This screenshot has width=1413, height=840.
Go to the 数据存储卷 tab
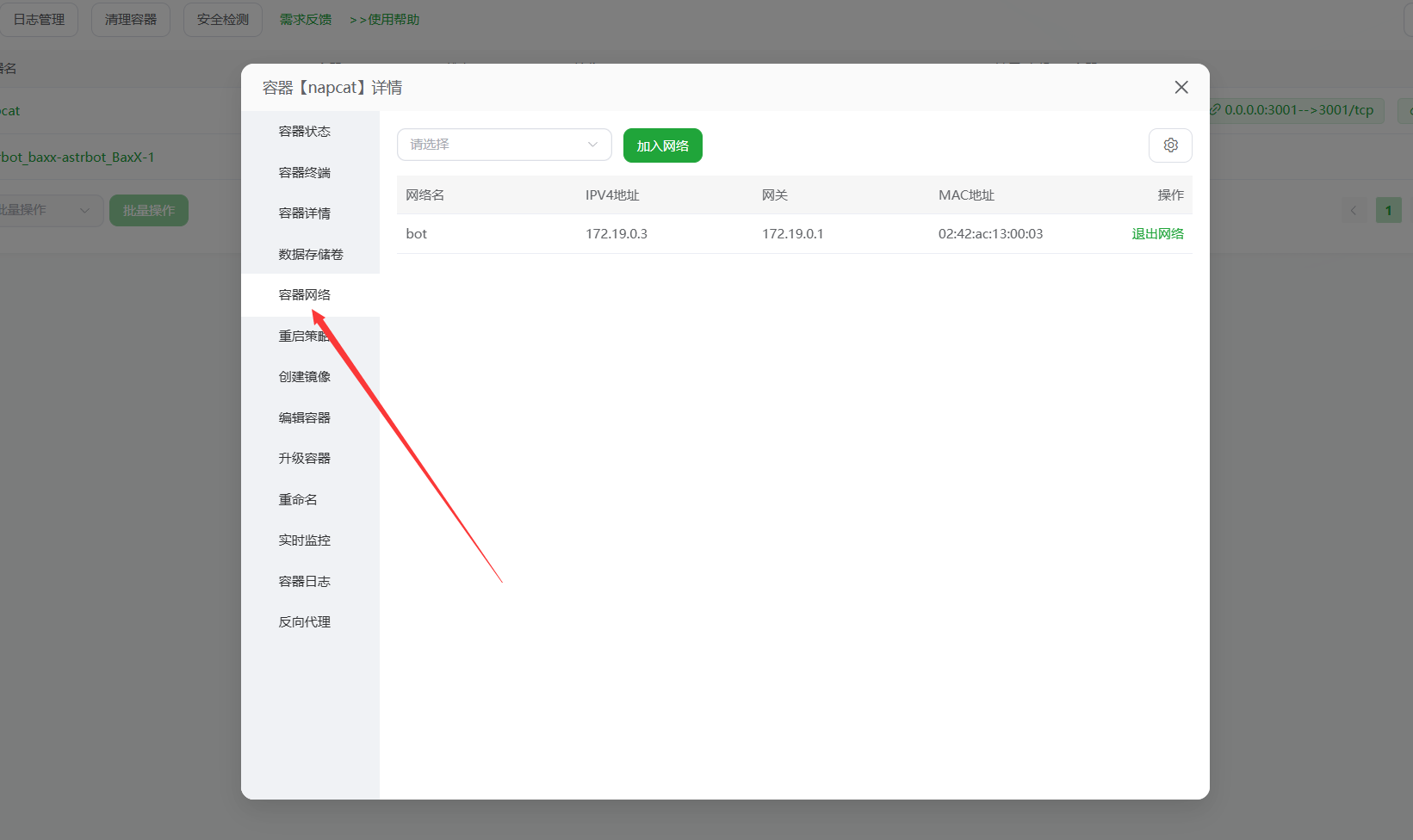pos(310,255)
